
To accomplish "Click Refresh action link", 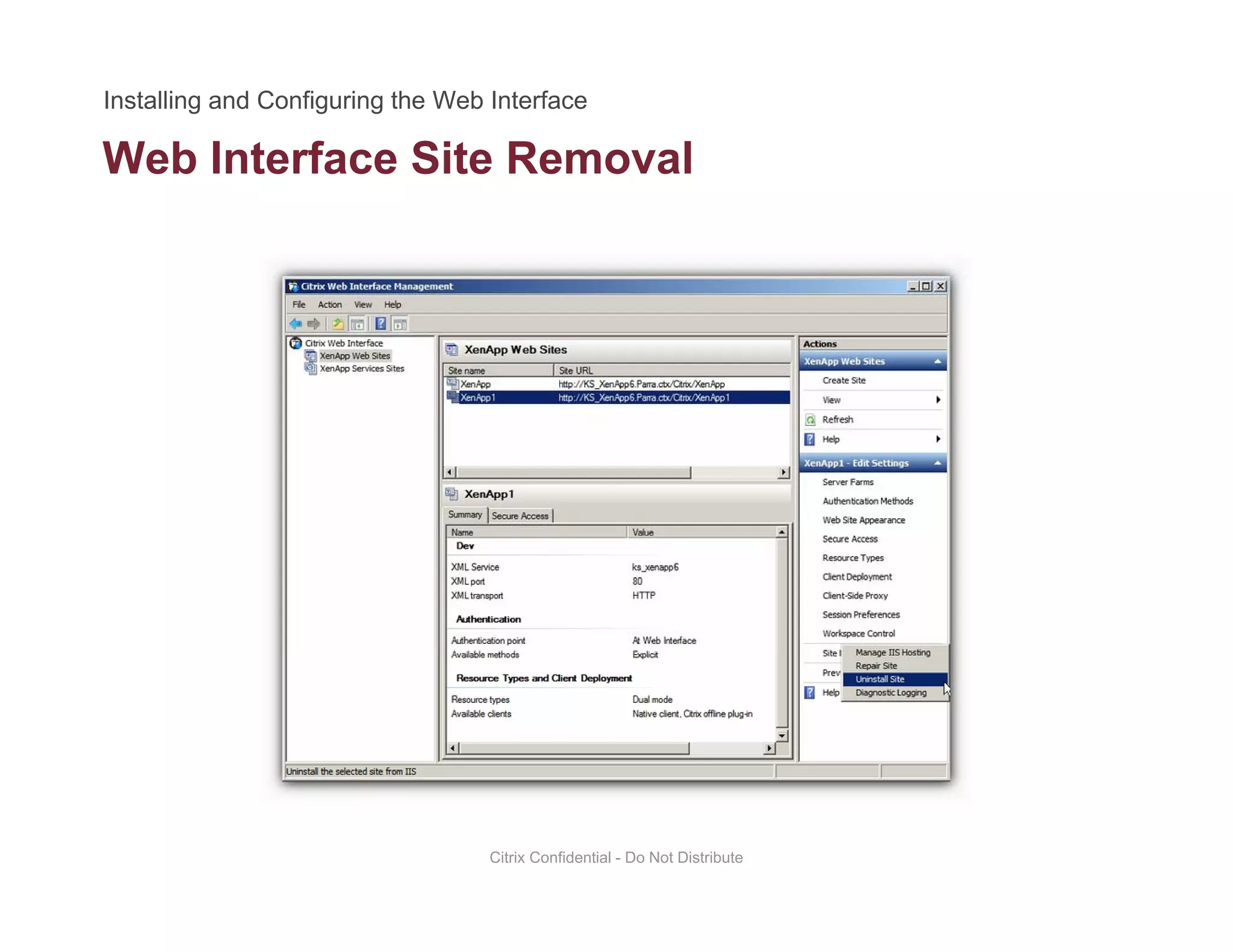I will coord(837,419).
